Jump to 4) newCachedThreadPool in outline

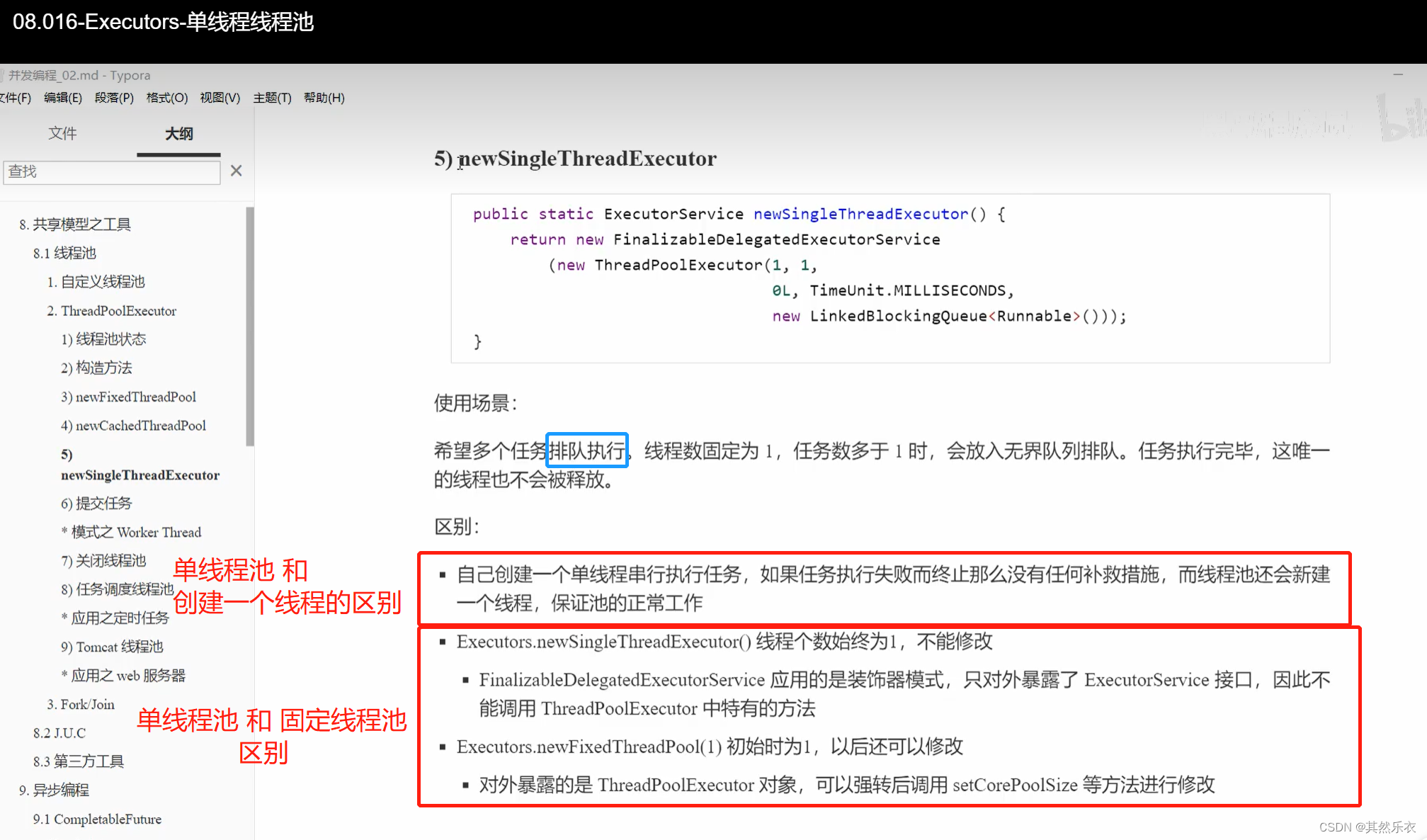click(133, 426)
